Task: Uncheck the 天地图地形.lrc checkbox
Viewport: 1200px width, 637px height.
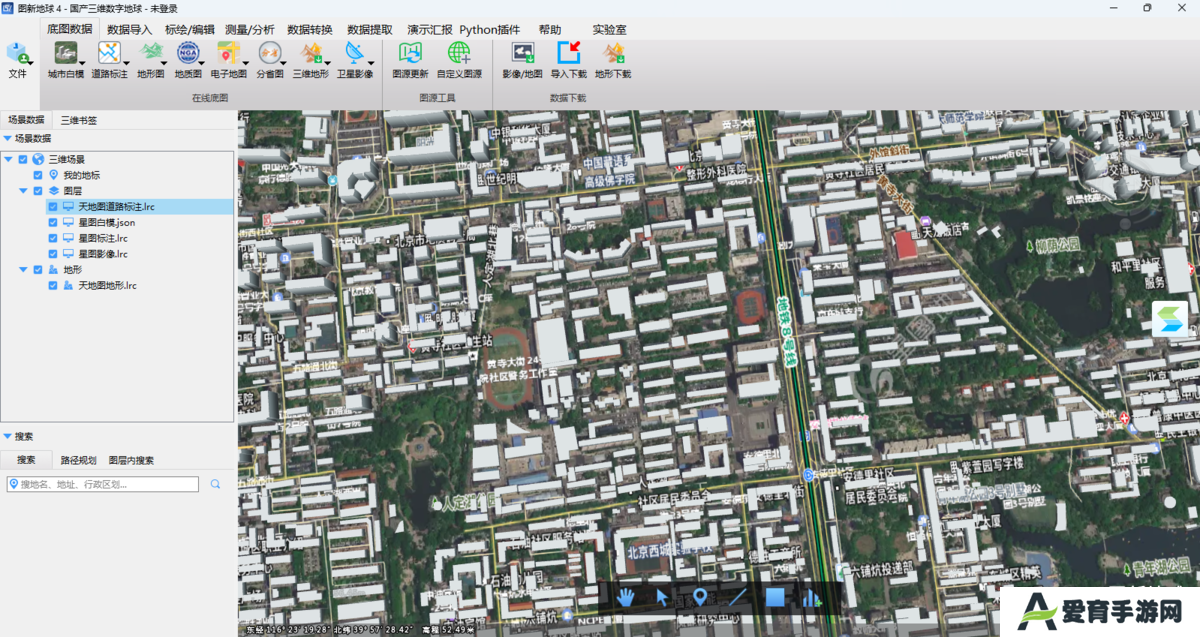Action: point(53,286)
